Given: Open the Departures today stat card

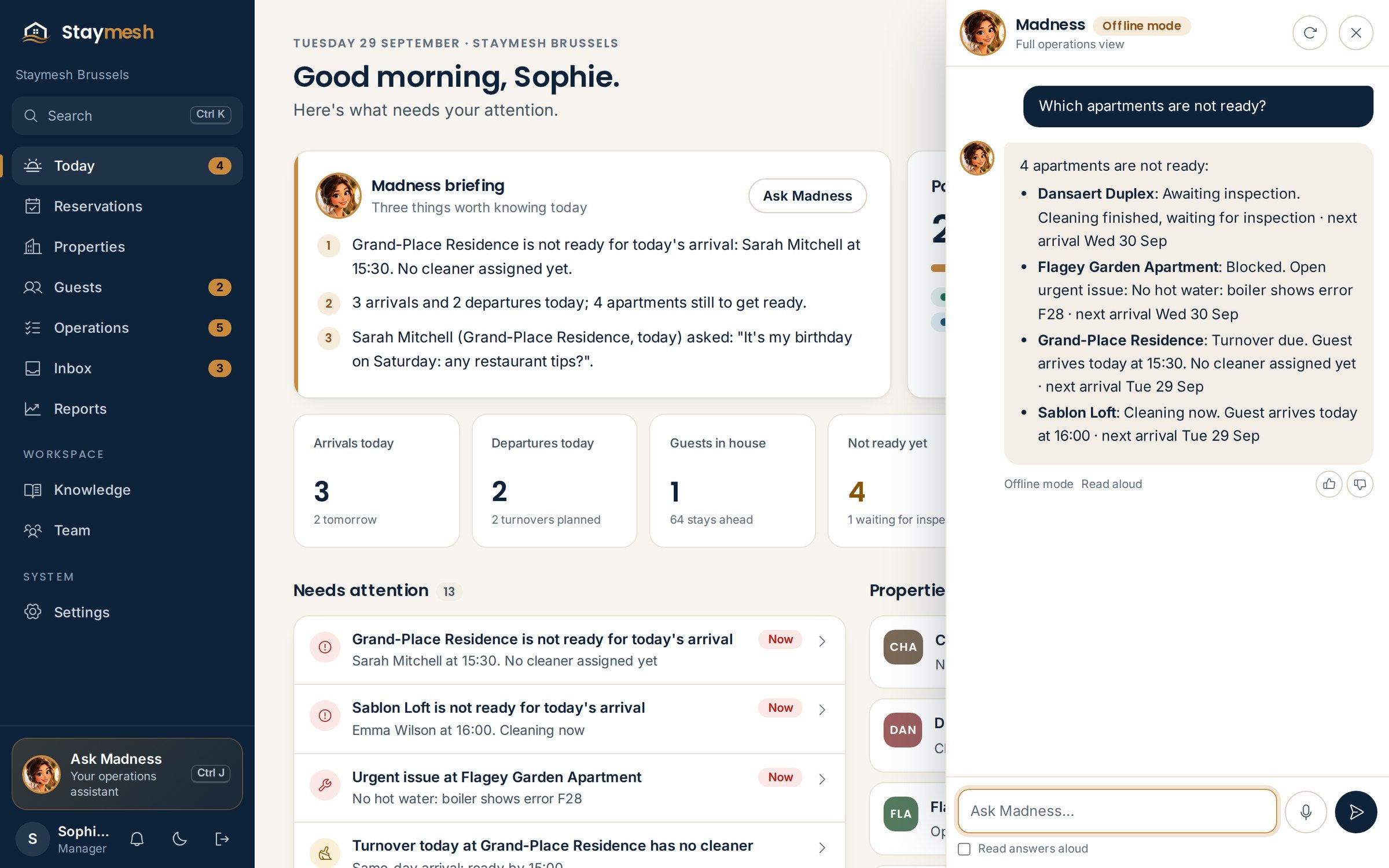Looking at the screenshot, I should click(x=554, y=481).
